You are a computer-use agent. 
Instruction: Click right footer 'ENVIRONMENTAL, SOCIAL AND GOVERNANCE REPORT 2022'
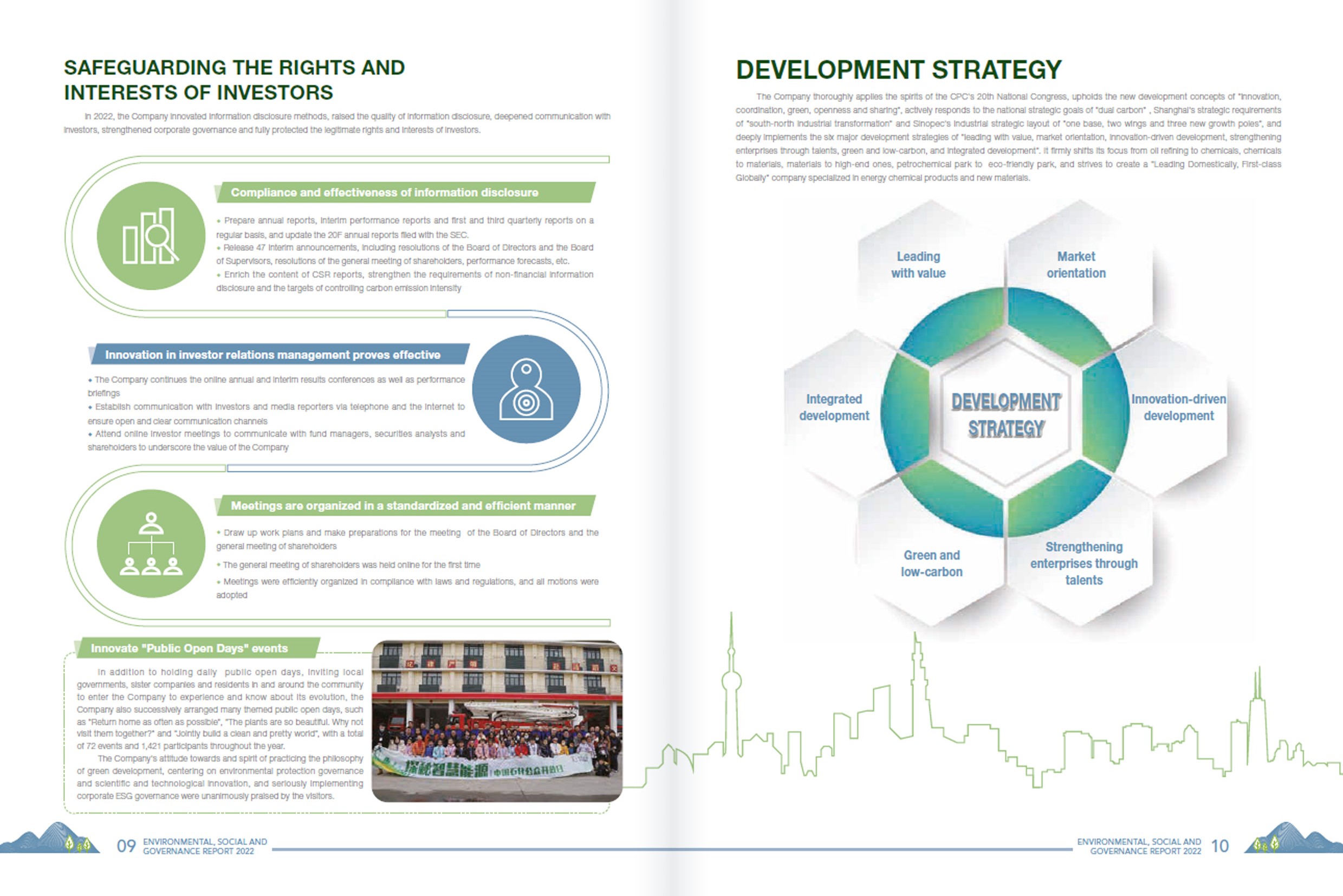[x=1139, y=846]
